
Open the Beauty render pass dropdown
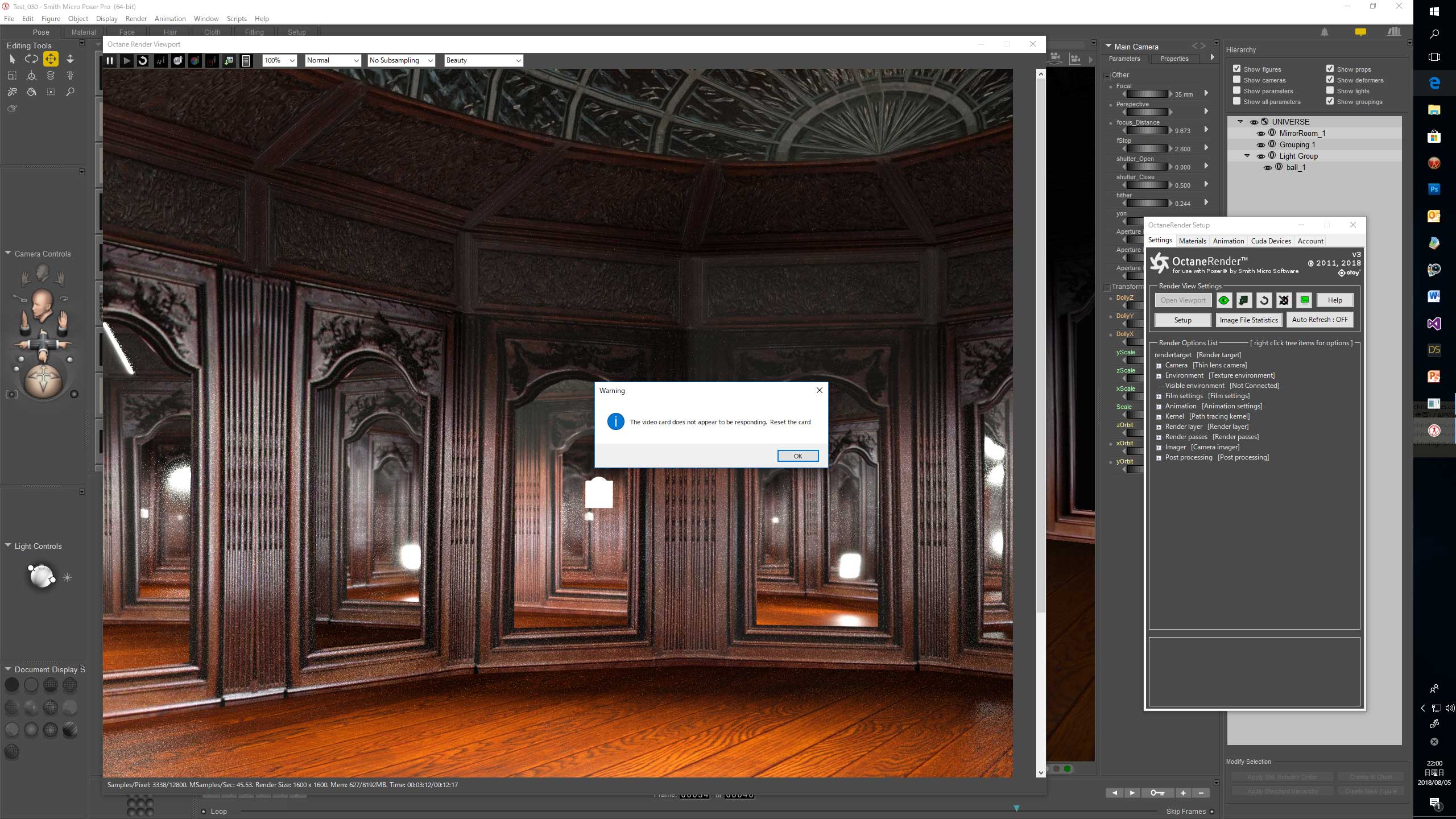pyautogui.click(x=483, y=60)
